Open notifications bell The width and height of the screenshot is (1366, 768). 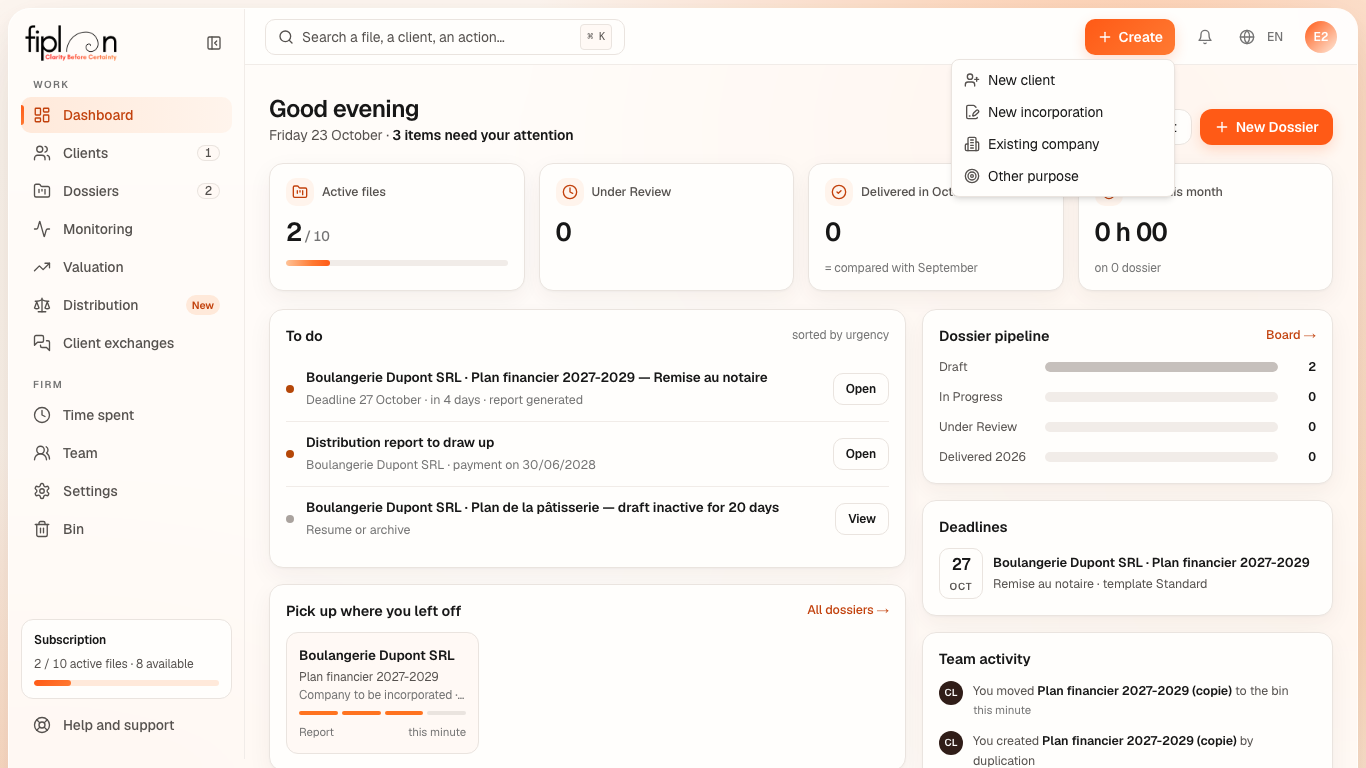coord(1205,37)
